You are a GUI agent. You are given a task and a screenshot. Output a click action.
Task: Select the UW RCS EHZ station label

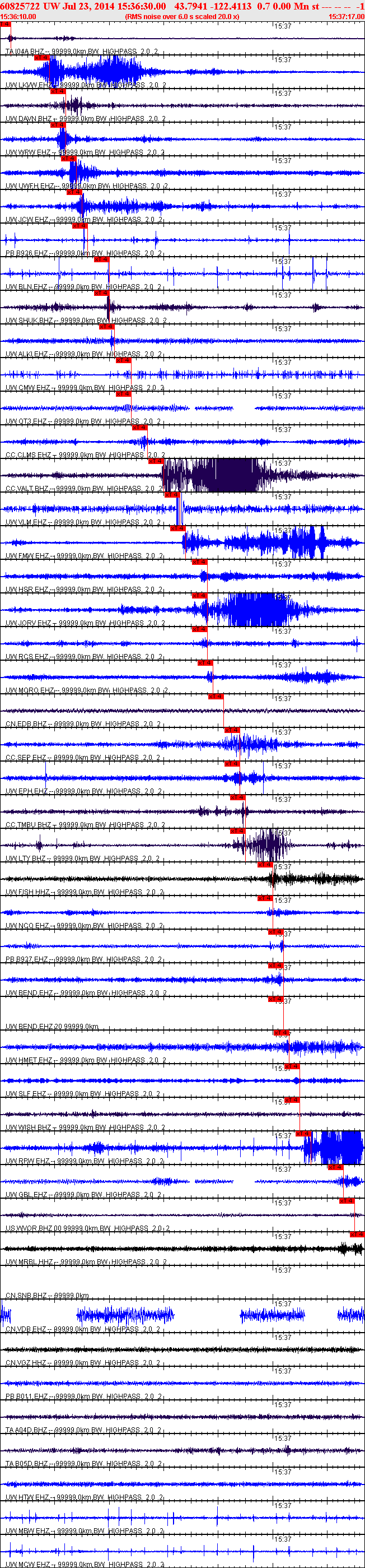click(84, 656)
